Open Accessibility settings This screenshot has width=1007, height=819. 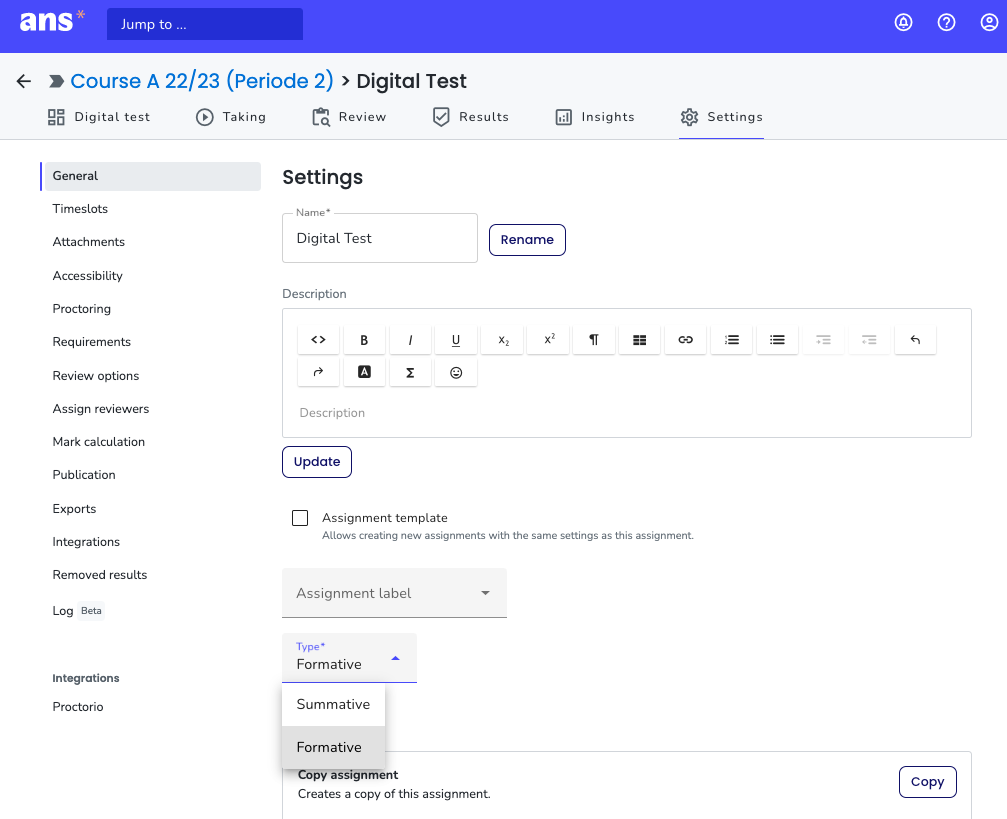pyautogui.click(x=87, y=276)
